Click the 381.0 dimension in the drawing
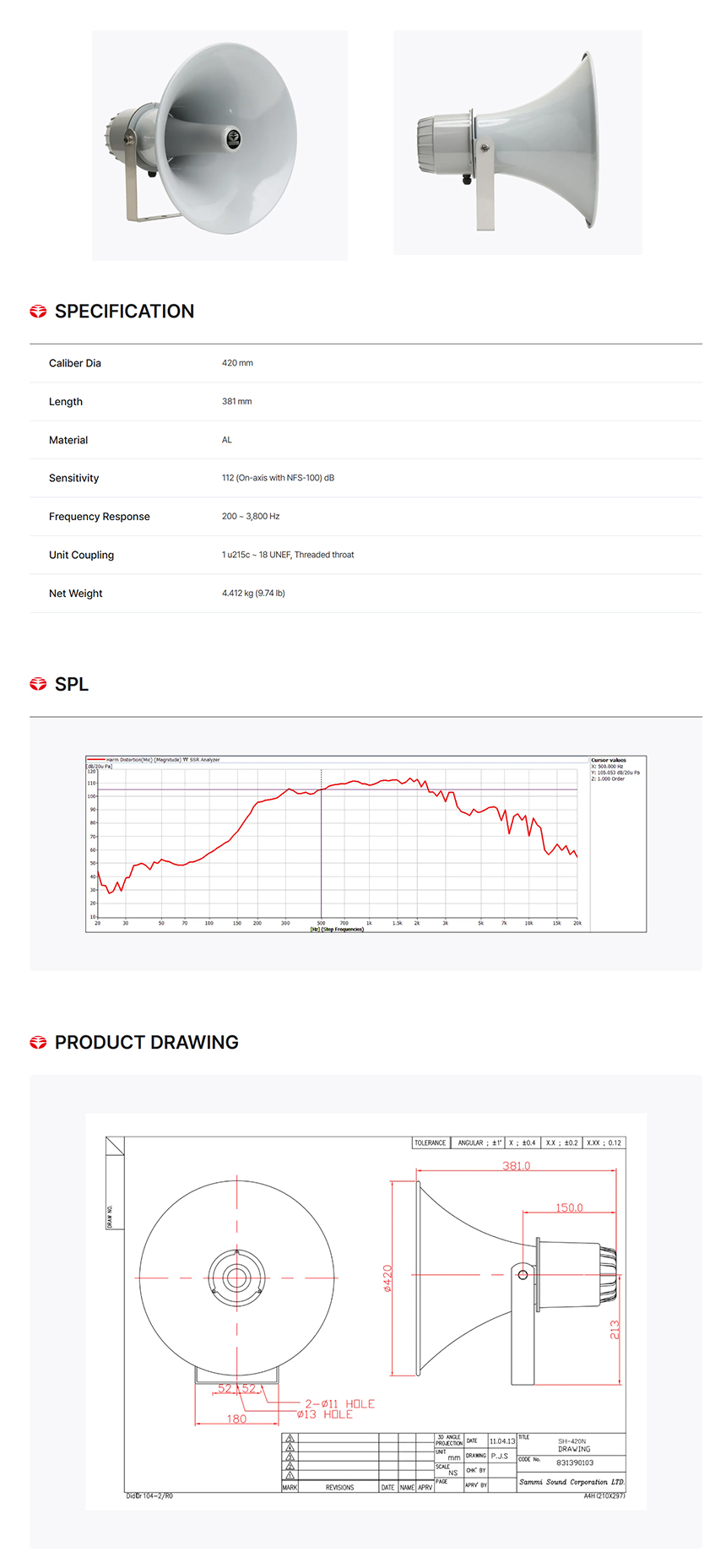 click(516, 1166)
